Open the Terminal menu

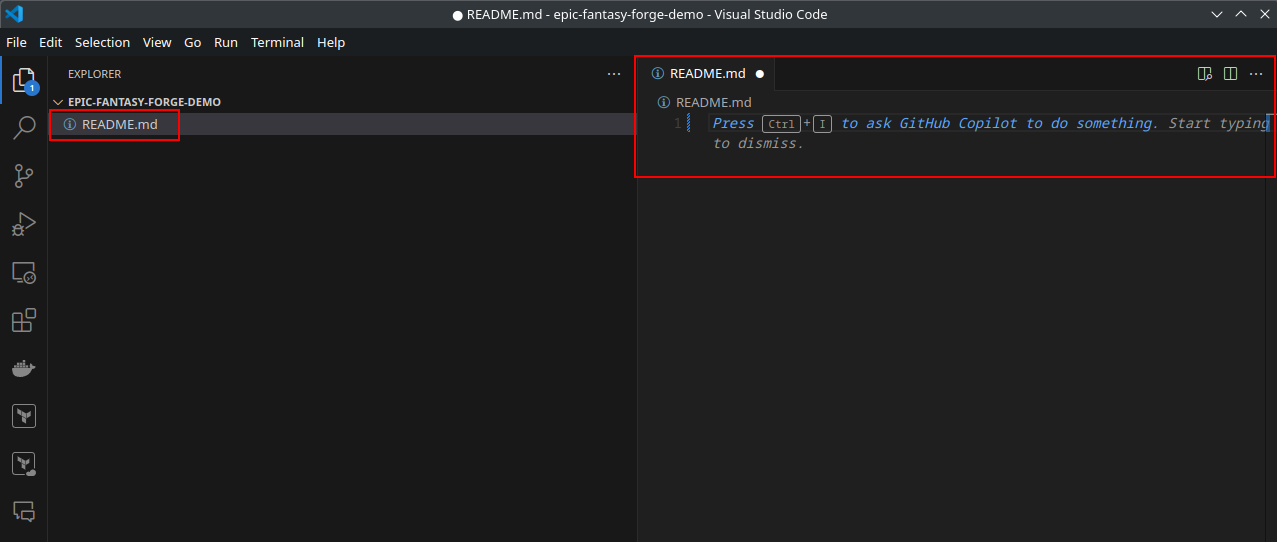(x=278, y=42)
